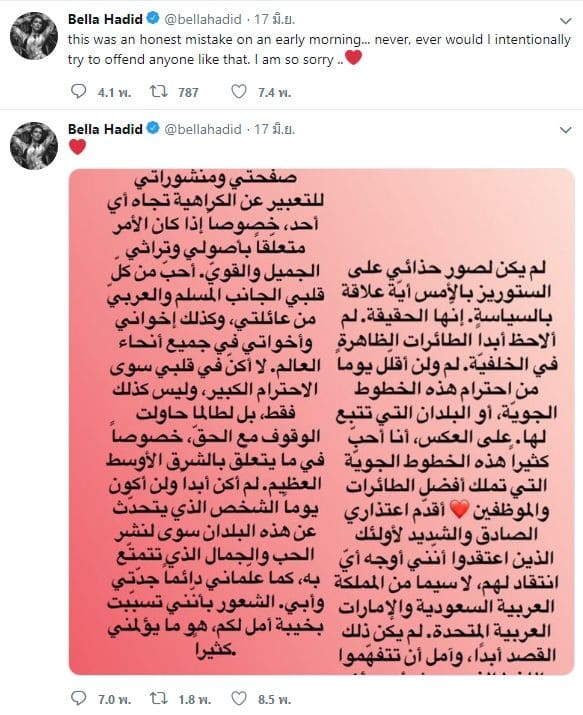
Task: Click @bellahadid handle on second tweet
Action: click(202, 129)
